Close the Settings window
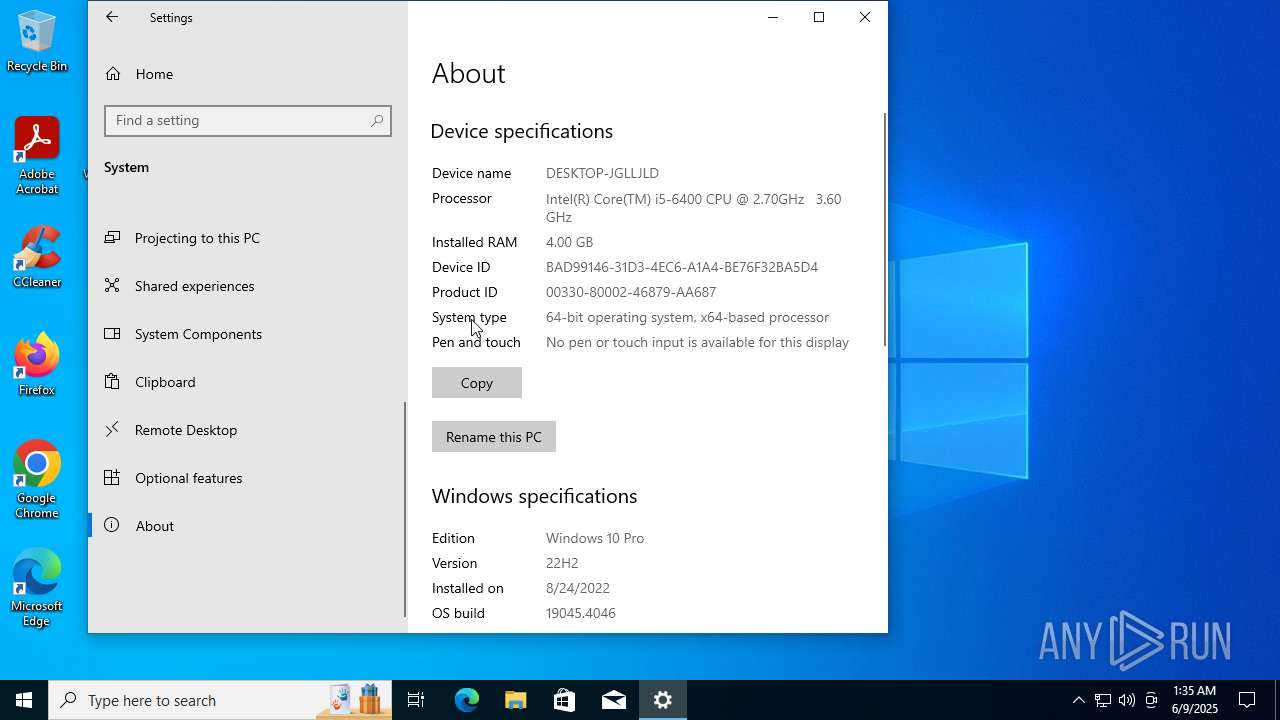 [865, 17]
